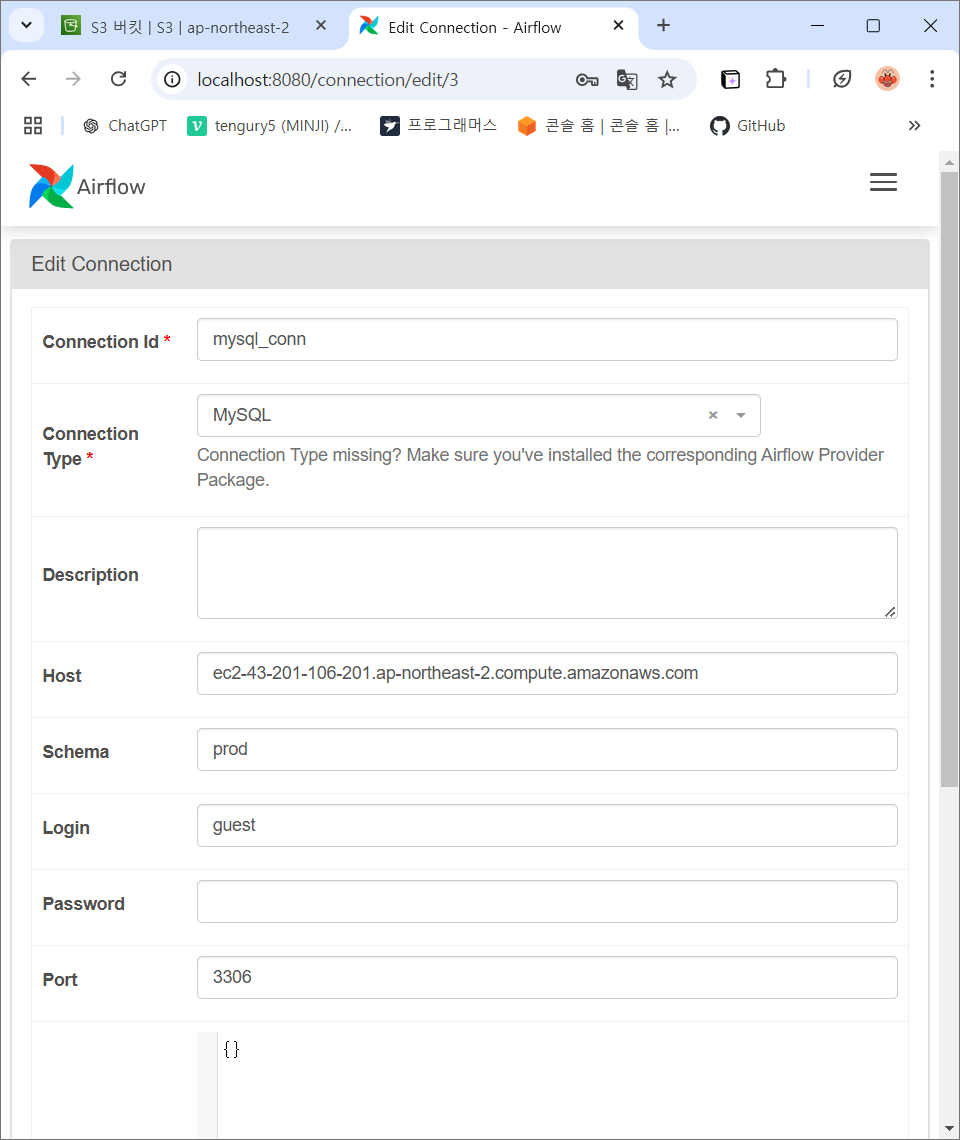The width and height of the screenshot is (960, 1140).
Task: Edit the Login field with guest
Action: pos(547,826)
